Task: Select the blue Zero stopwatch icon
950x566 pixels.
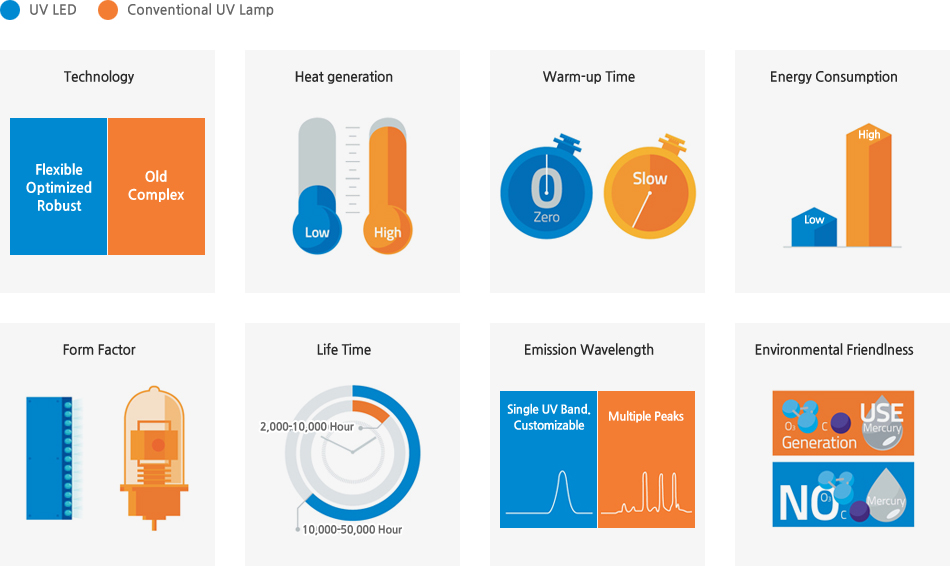Action: [546, 191]
